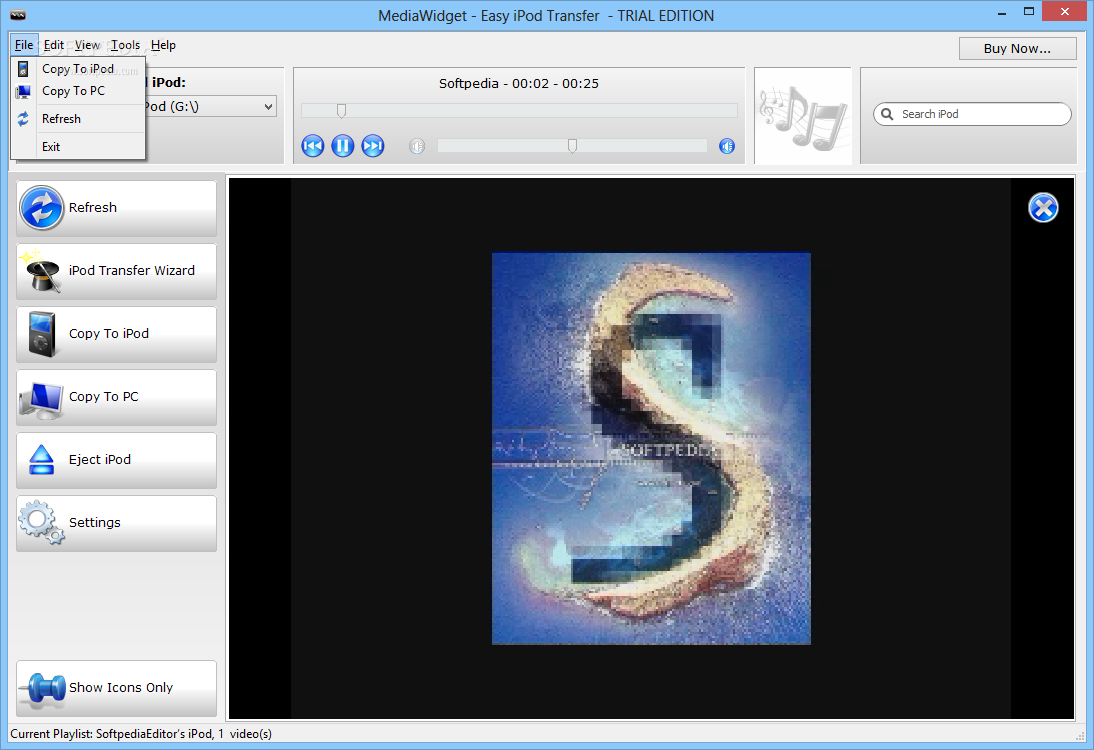The height and width of the screenshot is (750, 1094).
Task: Toggle Show Icons Only
Action: point(117,688)
